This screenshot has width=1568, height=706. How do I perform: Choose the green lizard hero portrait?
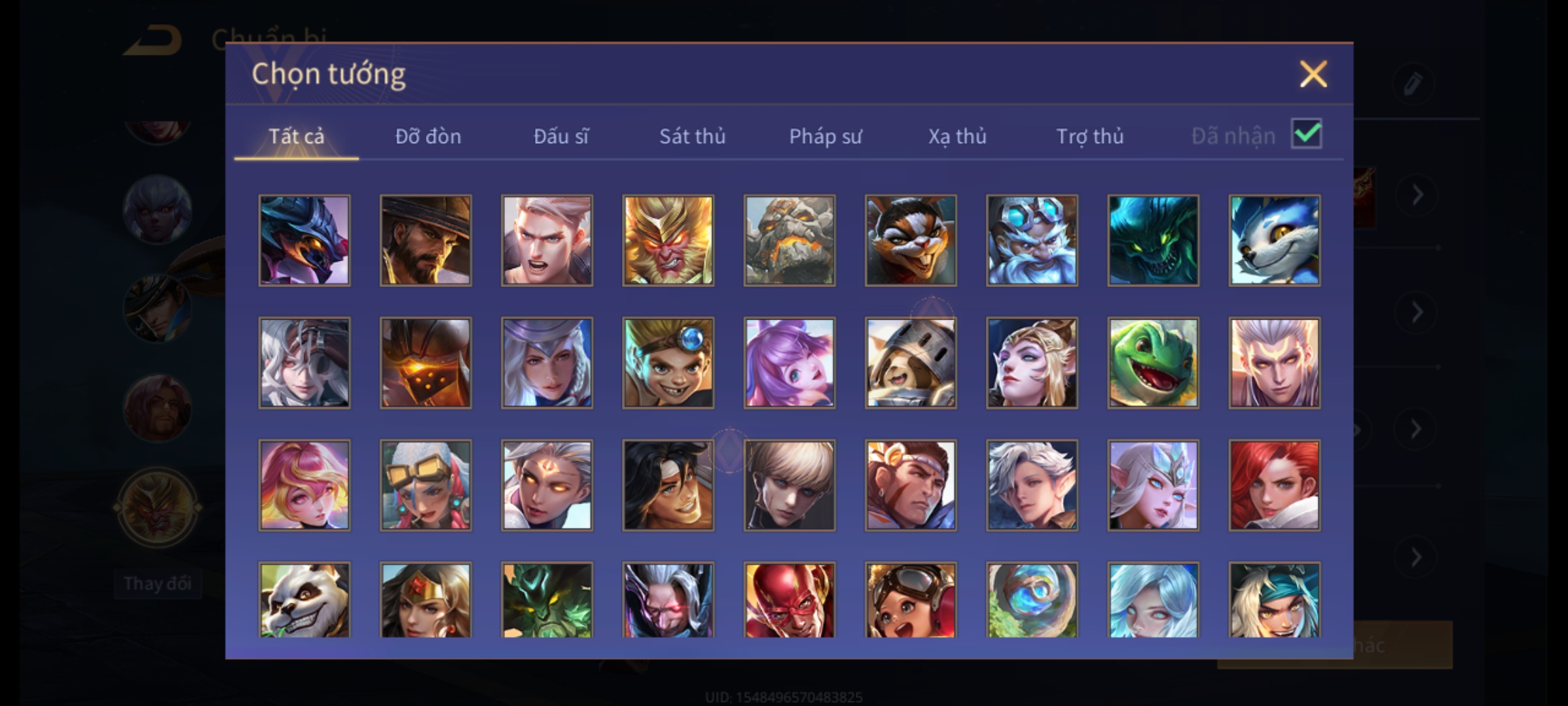(x=1153, y=363)
